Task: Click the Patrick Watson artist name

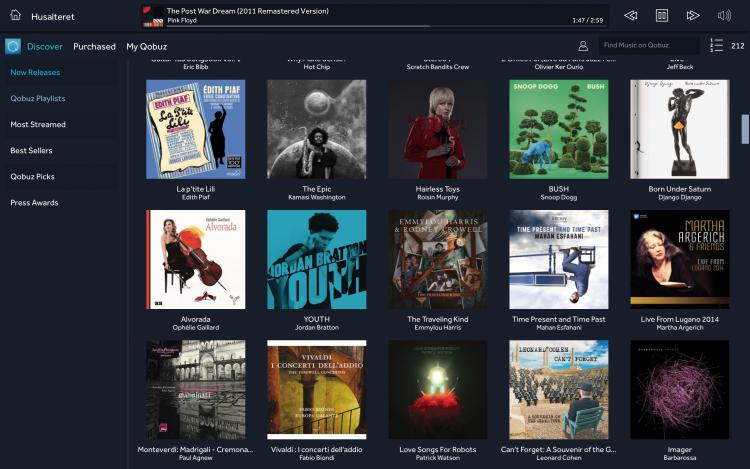Action: pyautogui.click(x=438, y=458)
